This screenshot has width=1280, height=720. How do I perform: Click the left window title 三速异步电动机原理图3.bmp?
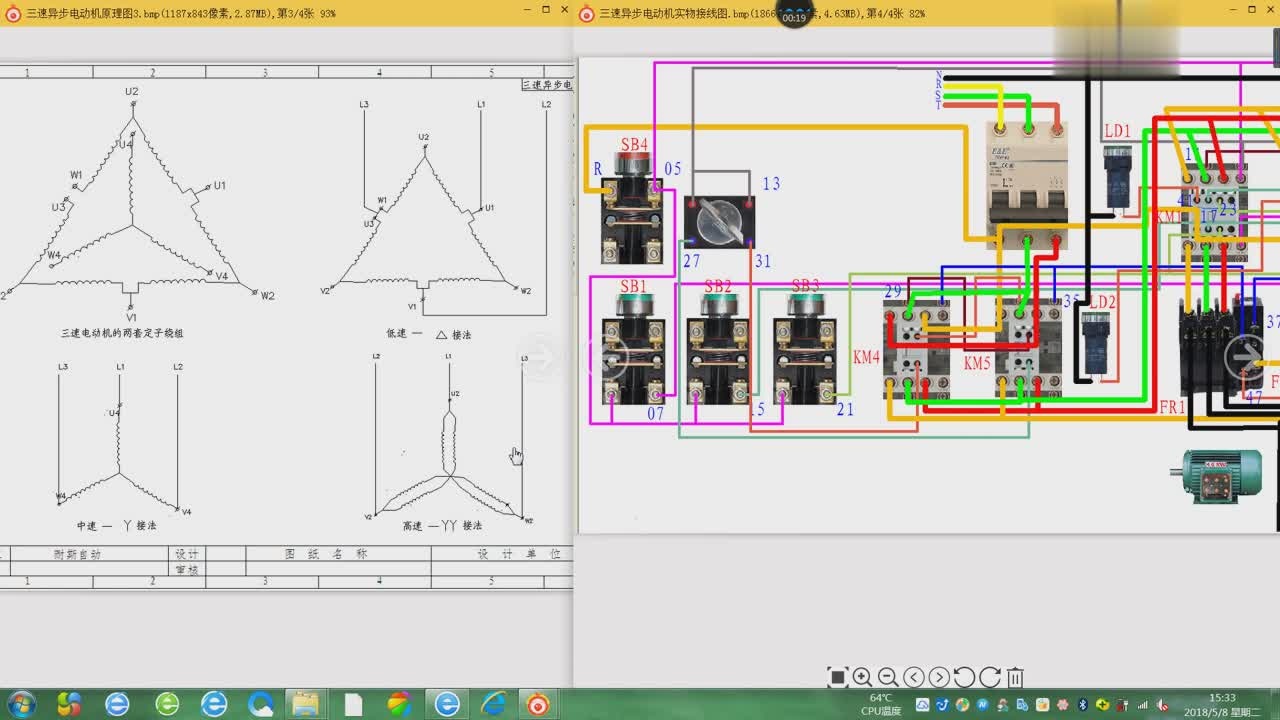click(x=180, y=13)
